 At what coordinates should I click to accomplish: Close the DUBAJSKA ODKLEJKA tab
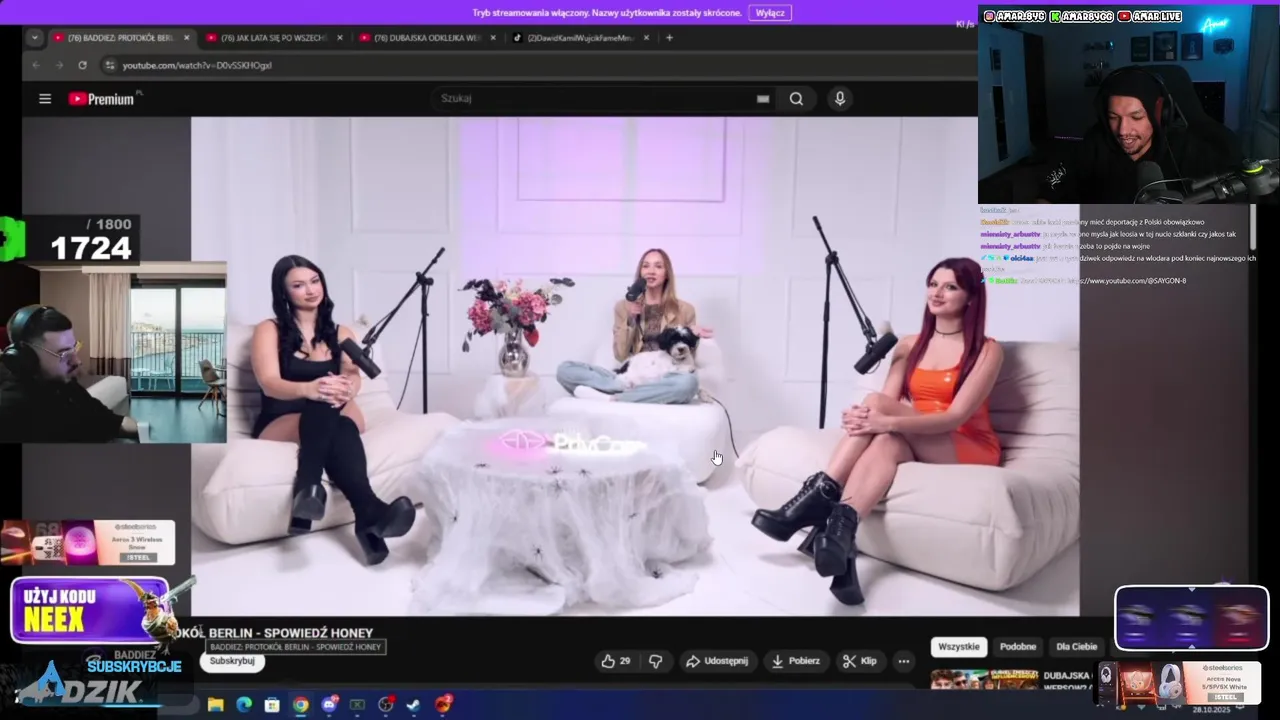point(493,38)
